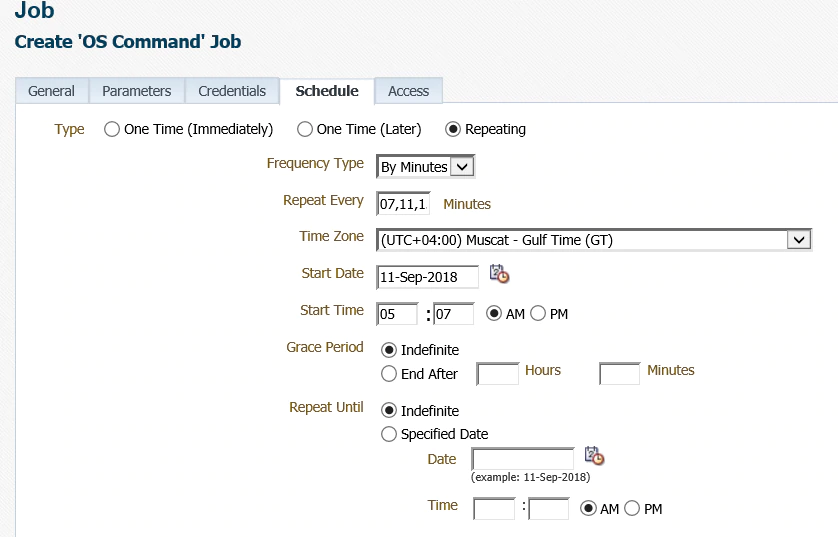
Task: Open the Frequency Type dropdown
Action: coord(425,167)
